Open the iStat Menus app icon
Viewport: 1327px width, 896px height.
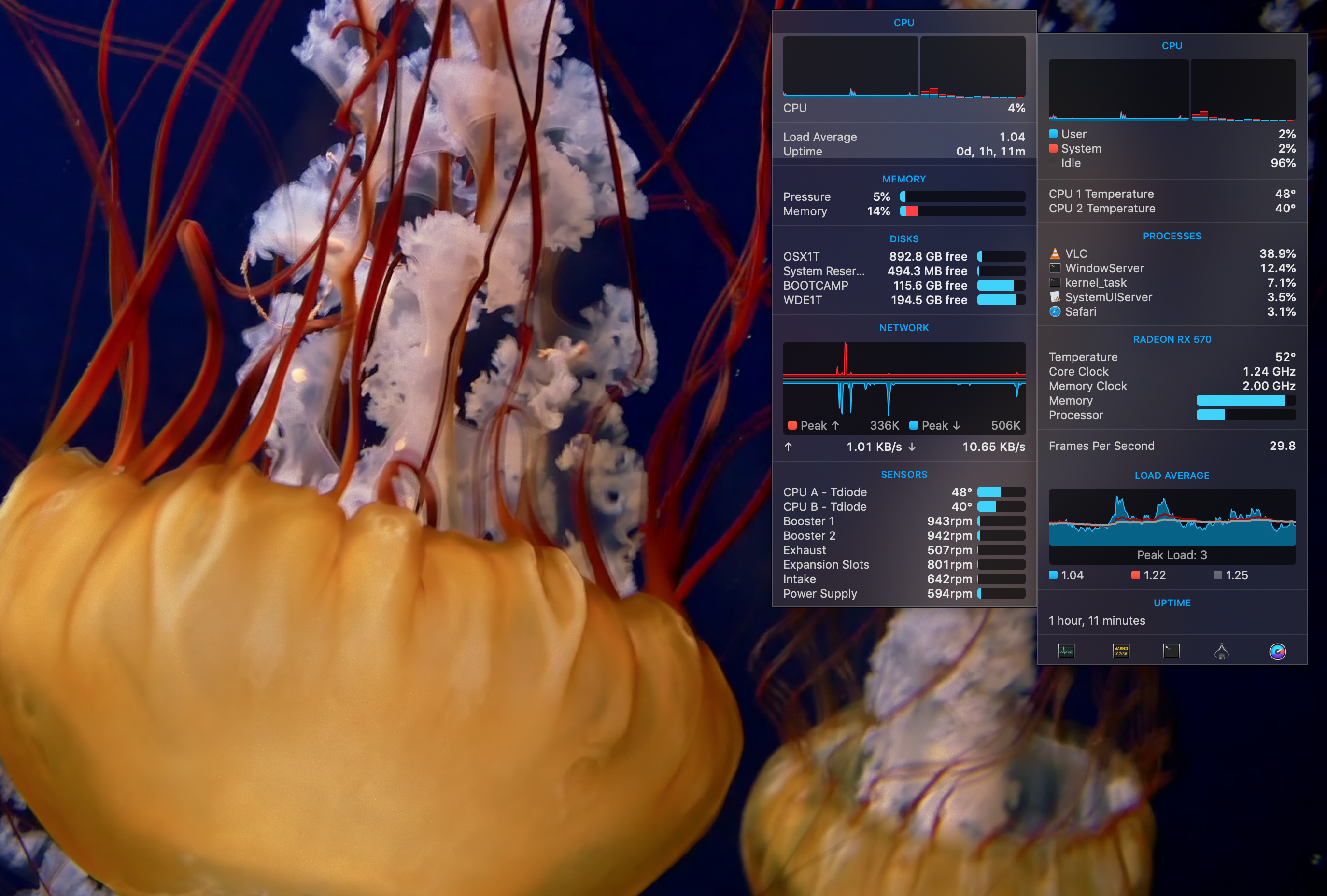(x=1277, y=651)
